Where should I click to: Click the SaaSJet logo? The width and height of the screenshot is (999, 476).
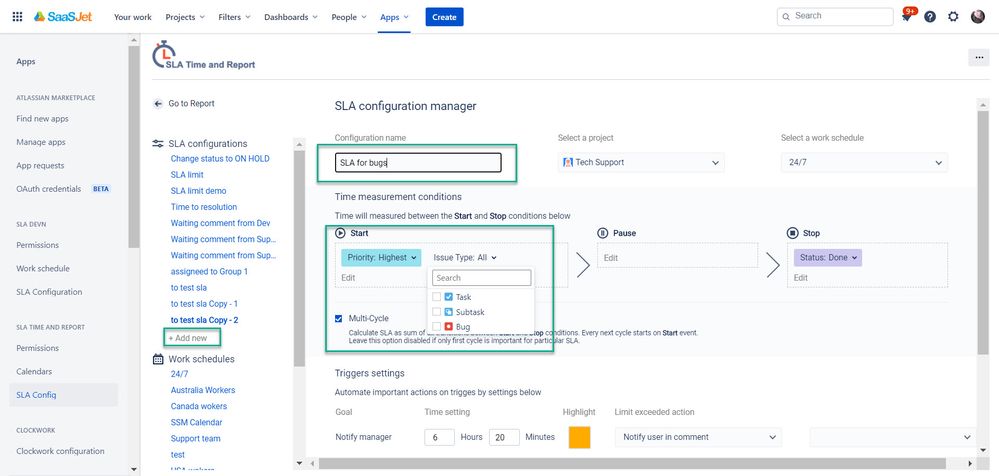pyautogui.click(x=62, y=17)
